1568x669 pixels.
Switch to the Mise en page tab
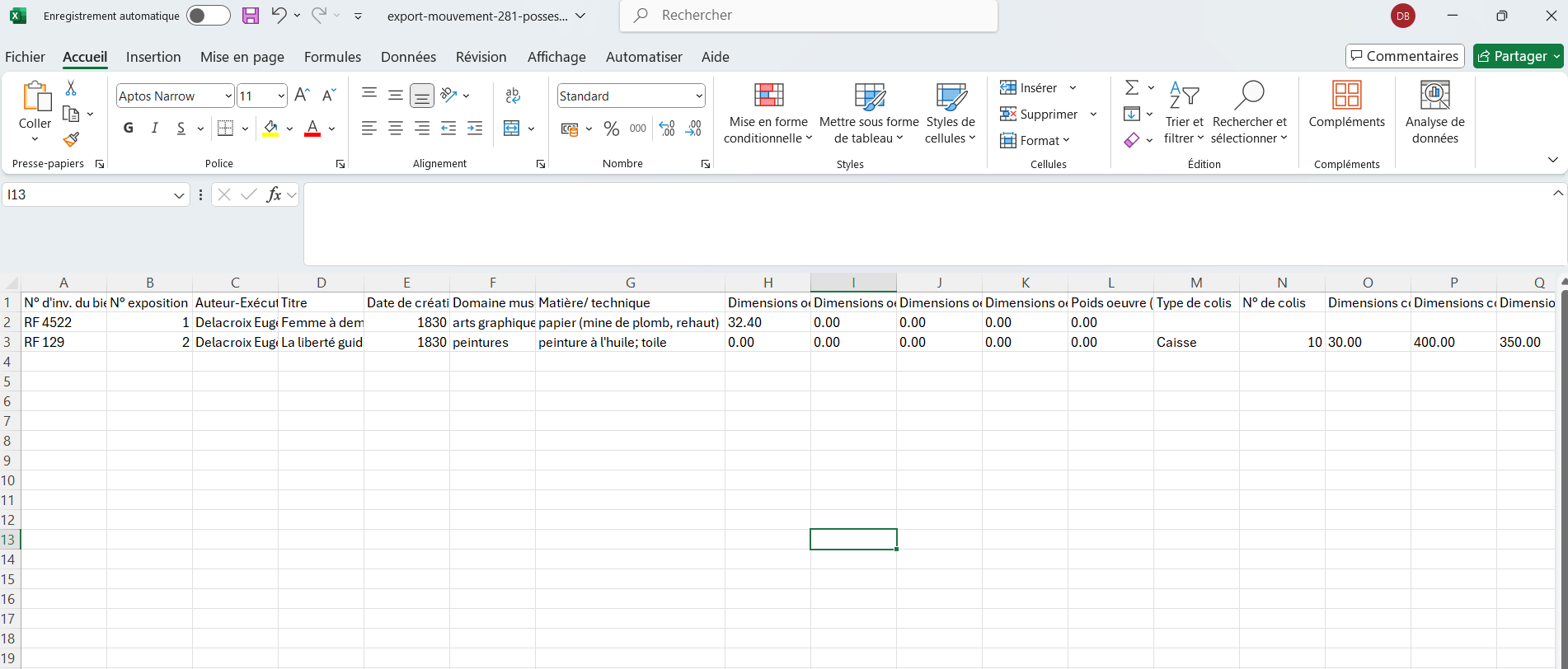(x=242, y=57)
